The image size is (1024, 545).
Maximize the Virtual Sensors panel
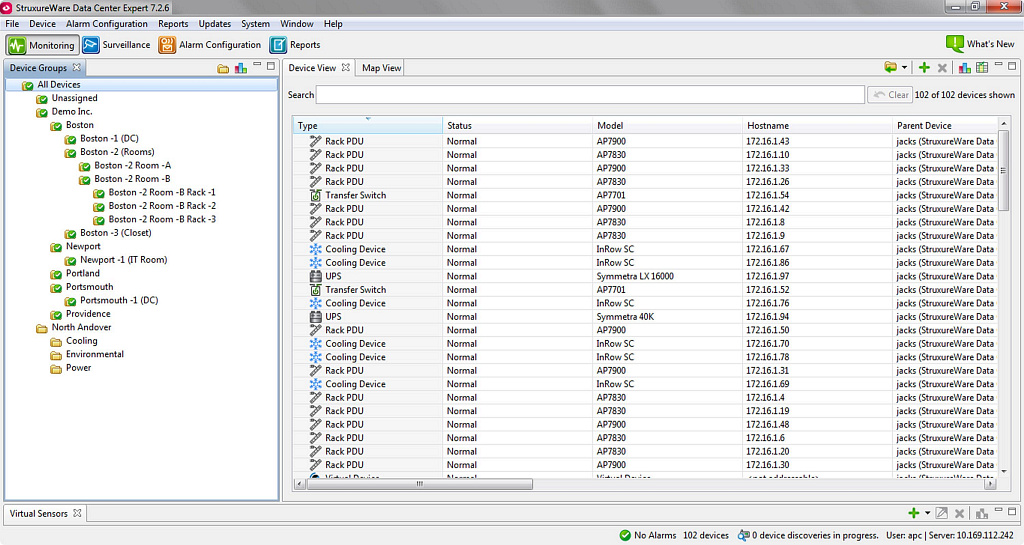(x=1012, y=512)
